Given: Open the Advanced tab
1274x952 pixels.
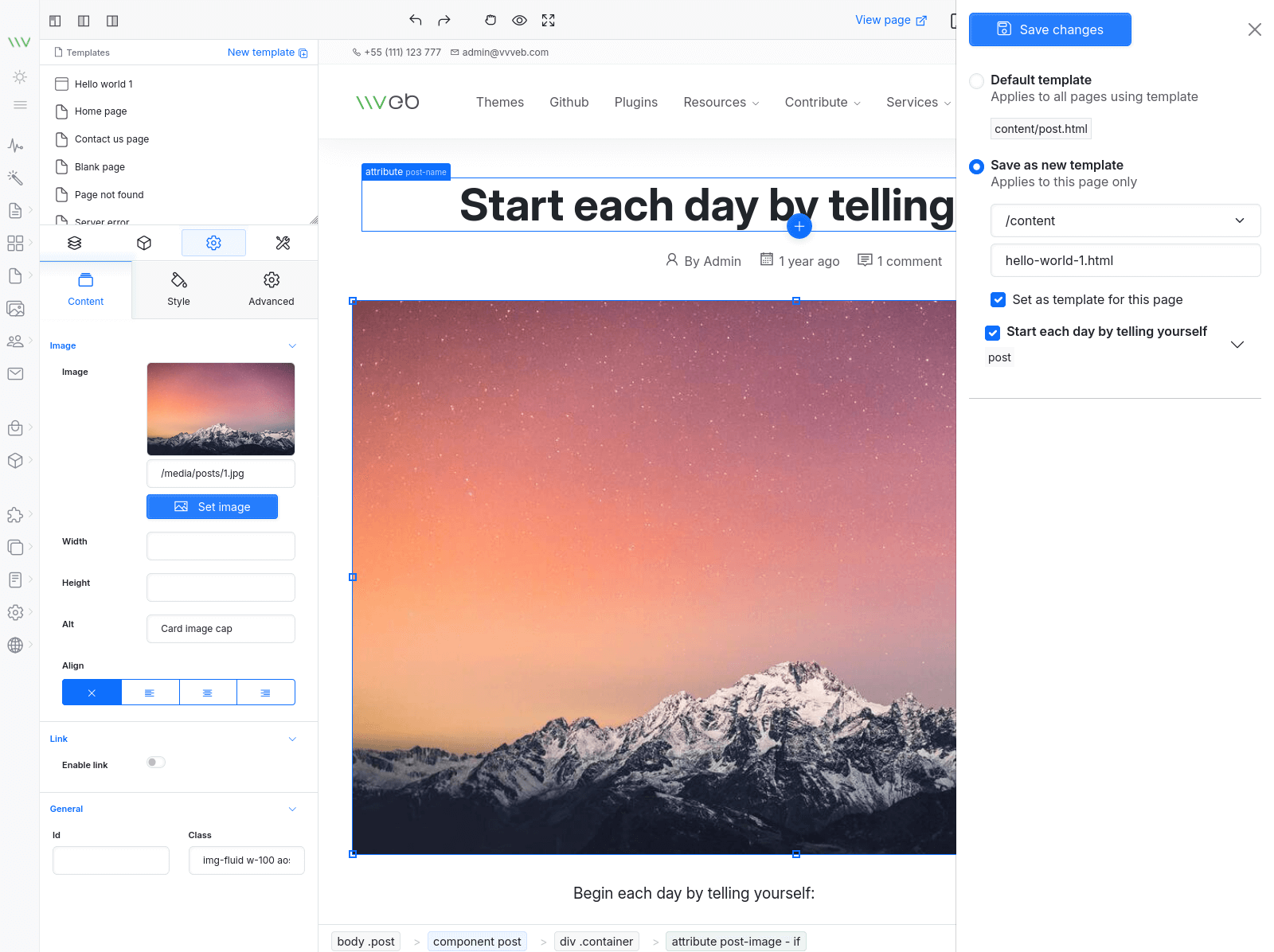Looking at the screenshot, I should click(x=271, y=290).
